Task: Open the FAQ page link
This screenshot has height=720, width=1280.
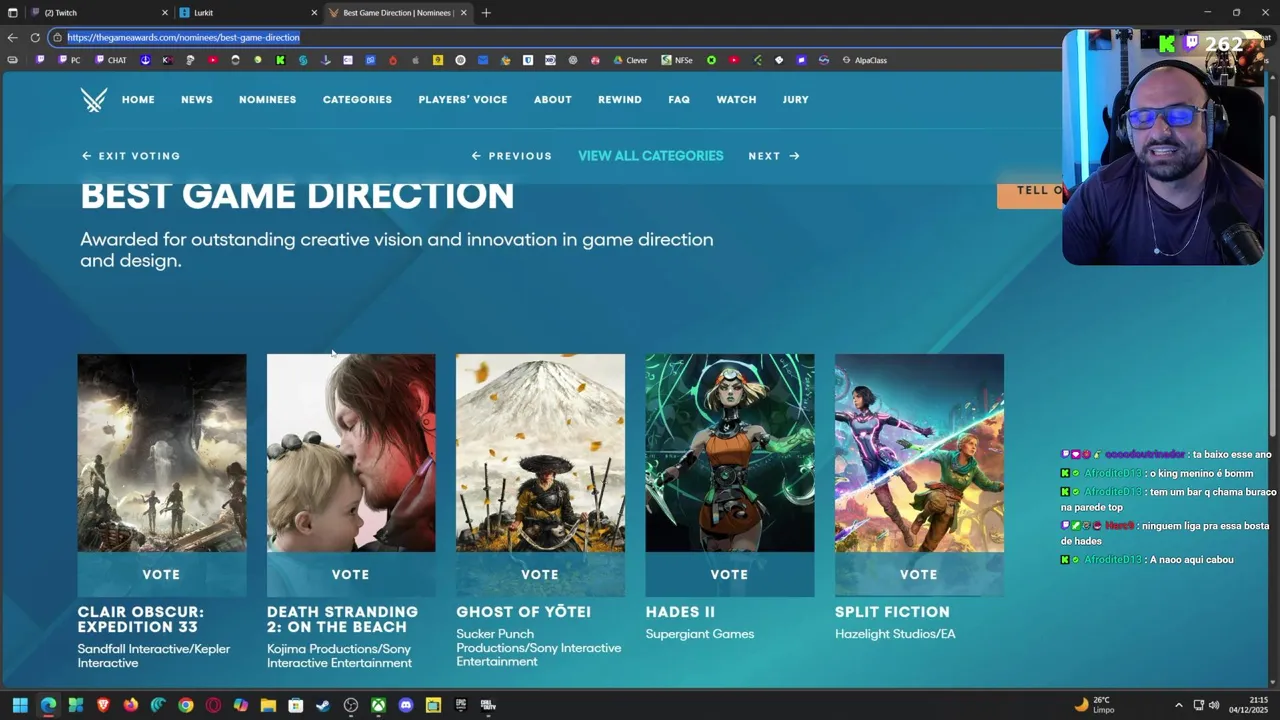Action: pos(679,100)
